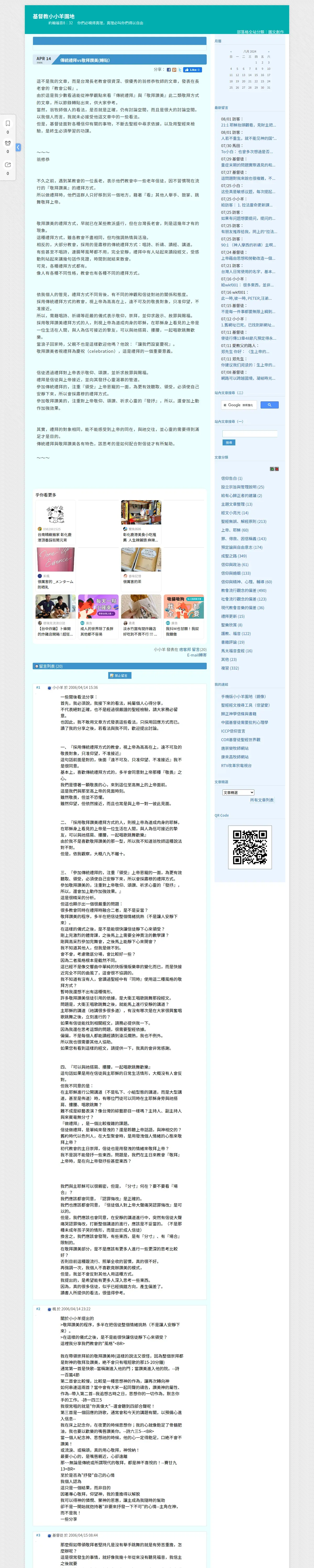
Task: Select day 31 in calendar
Action: click(x=269, y=87)
